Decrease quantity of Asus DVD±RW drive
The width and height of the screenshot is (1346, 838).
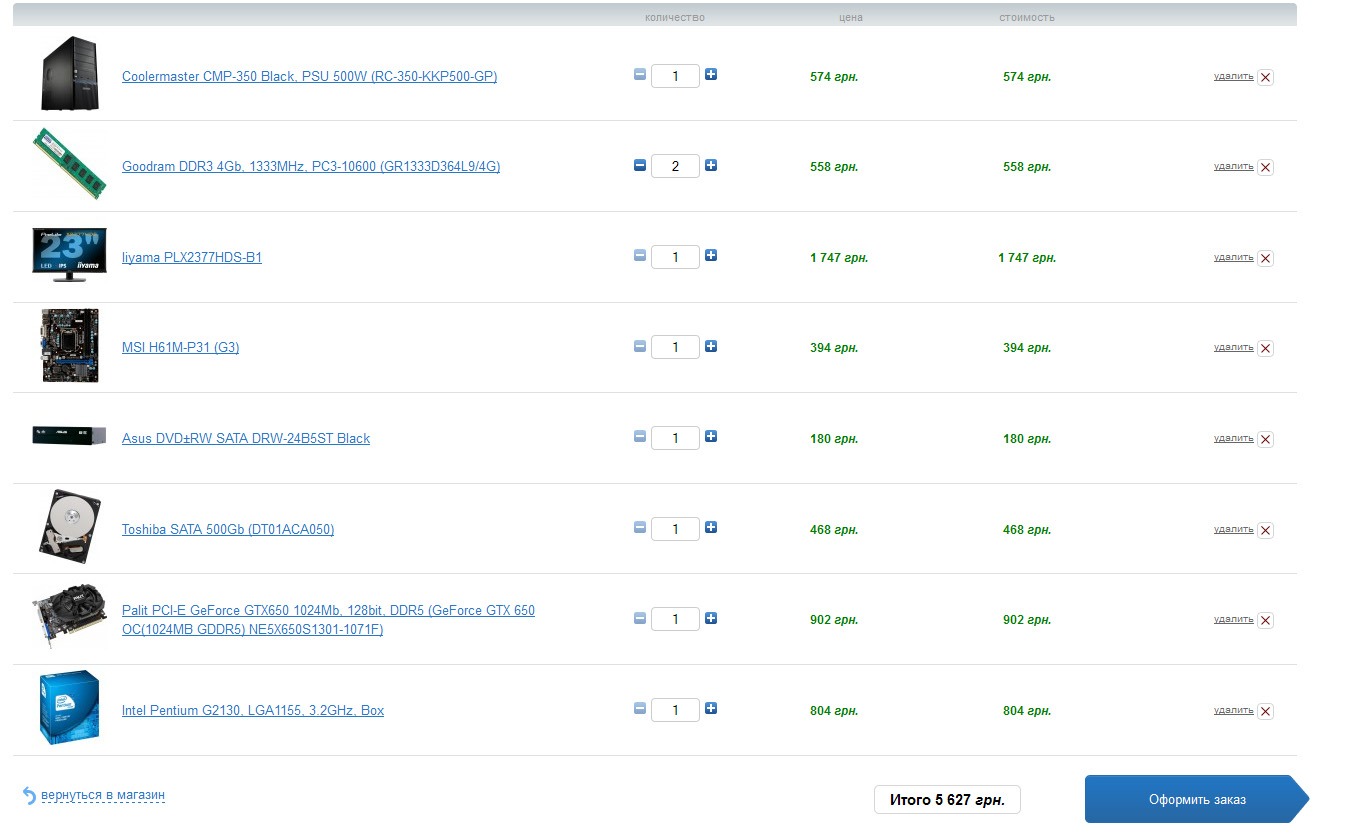640,436
